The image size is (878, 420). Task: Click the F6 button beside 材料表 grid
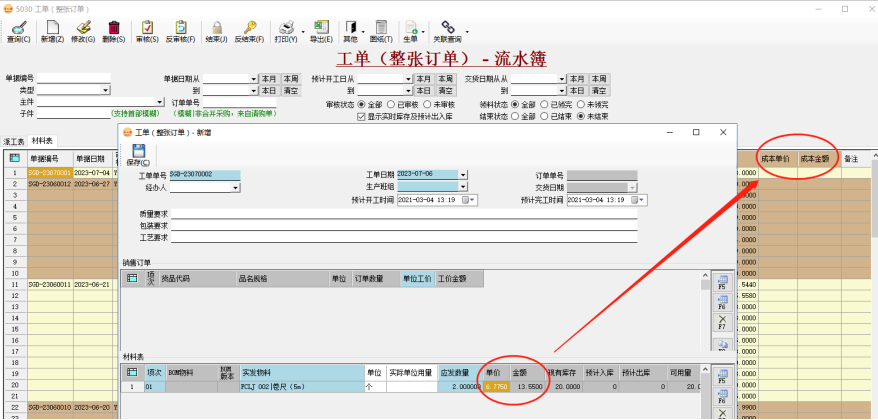click(x=721, y=396)
